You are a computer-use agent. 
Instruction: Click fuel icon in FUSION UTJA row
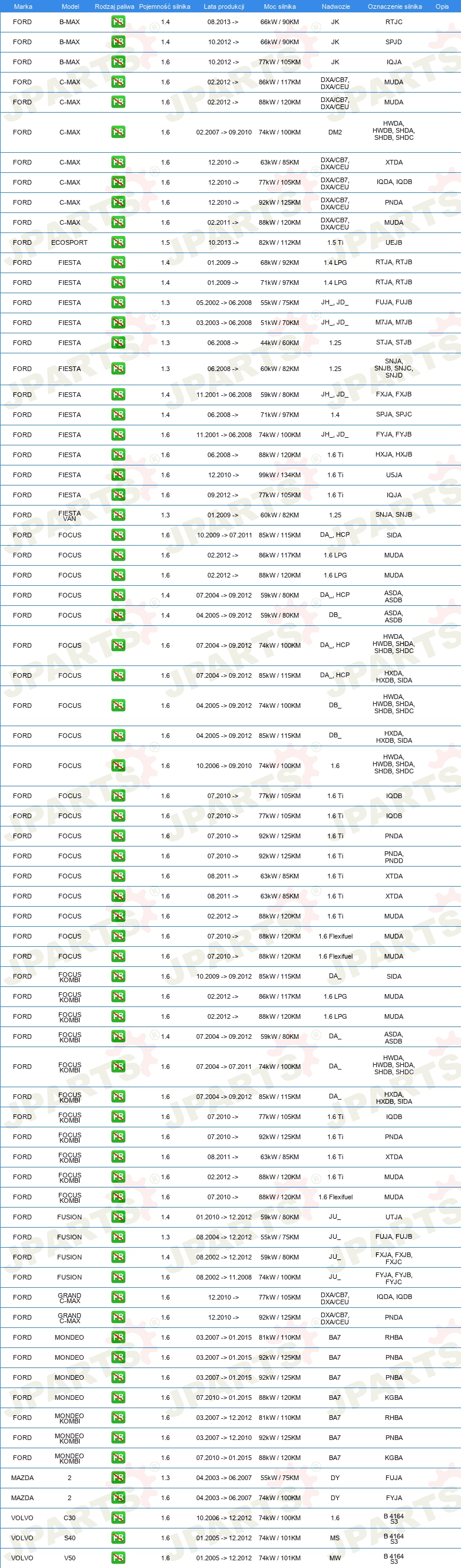pyautogui.click(x=118, y=1217)
